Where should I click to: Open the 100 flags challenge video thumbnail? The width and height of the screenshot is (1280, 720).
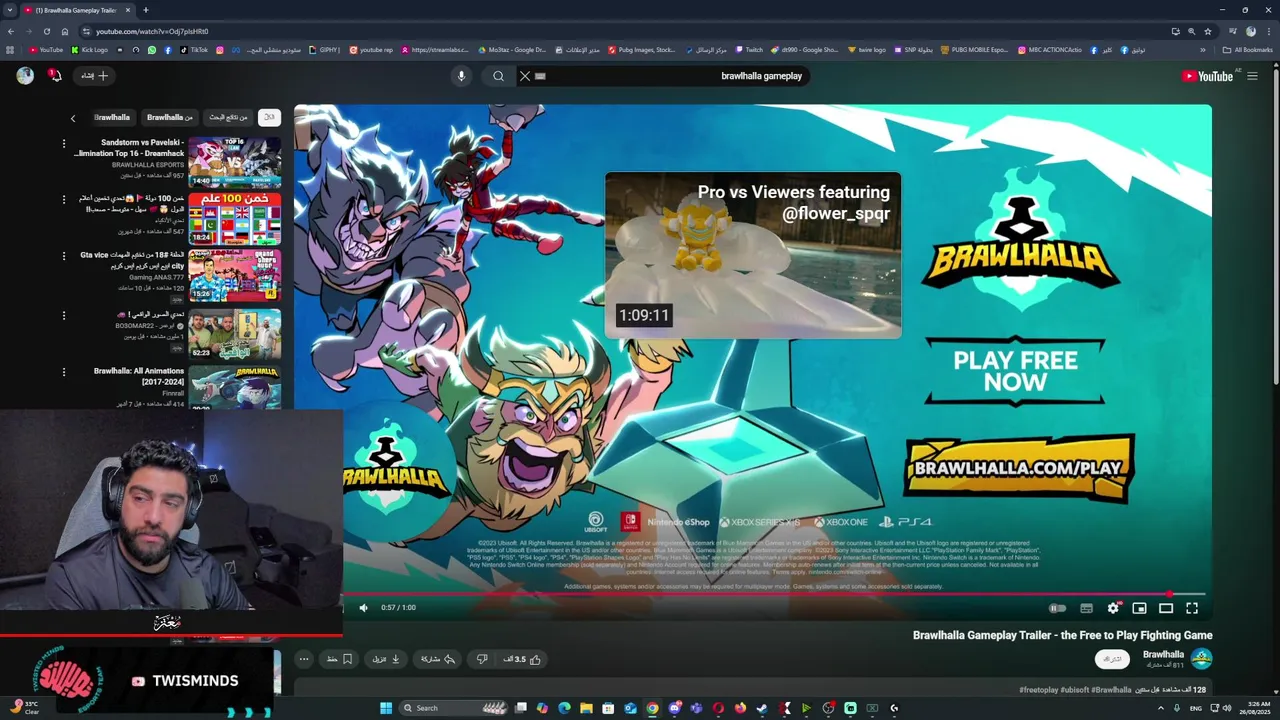(235, 219)
